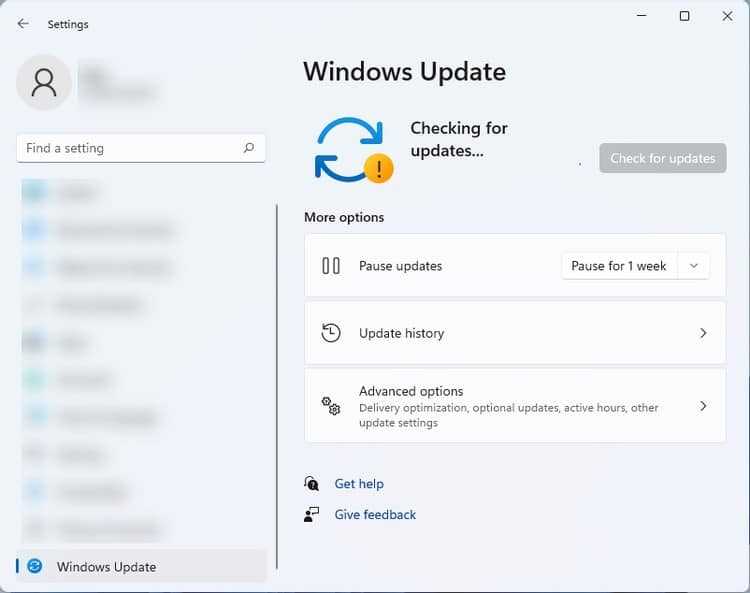Click the Windows Update sync status icon
Viewport: 750px width, 593px height.
click(x=353, y=150)
